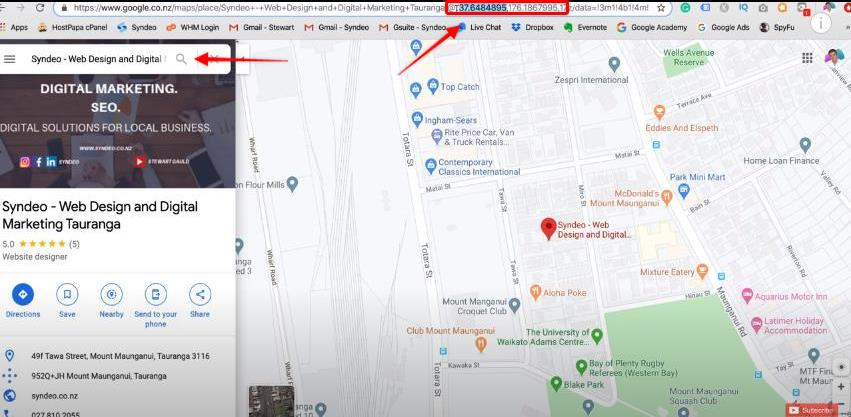Open the Google account profile avatar
The image size is (851, 417).
pyautogui.click(x=834, y=58)
